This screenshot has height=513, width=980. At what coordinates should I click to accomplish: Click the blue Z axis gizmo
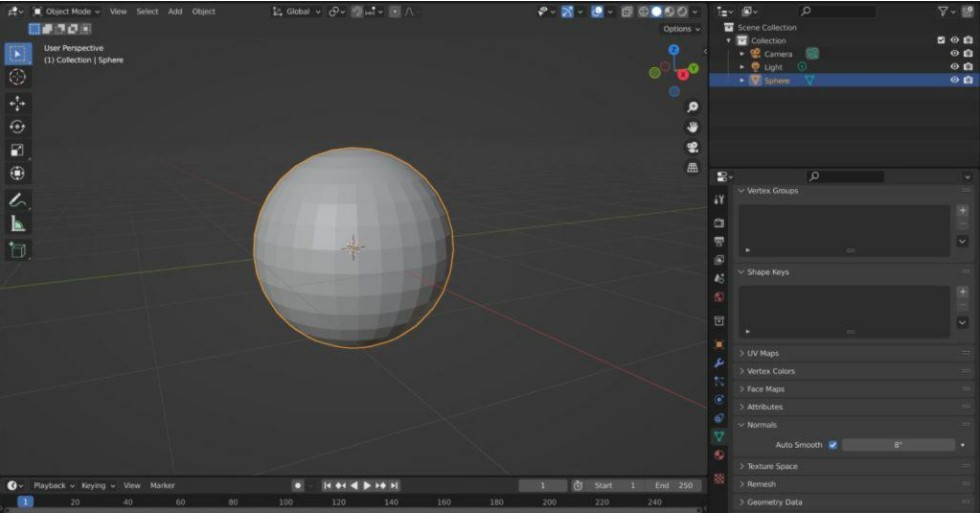pyautogui.click(x=674, y=50)
